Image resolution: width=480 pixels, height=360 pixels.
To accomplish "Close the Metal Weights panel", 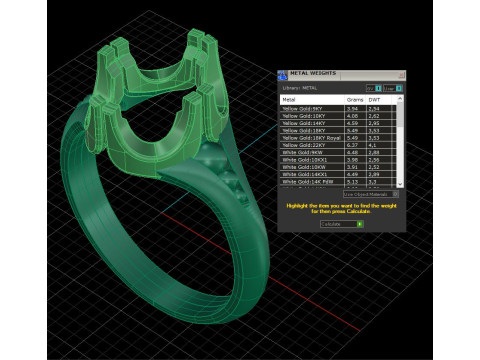I will point(401,75).
